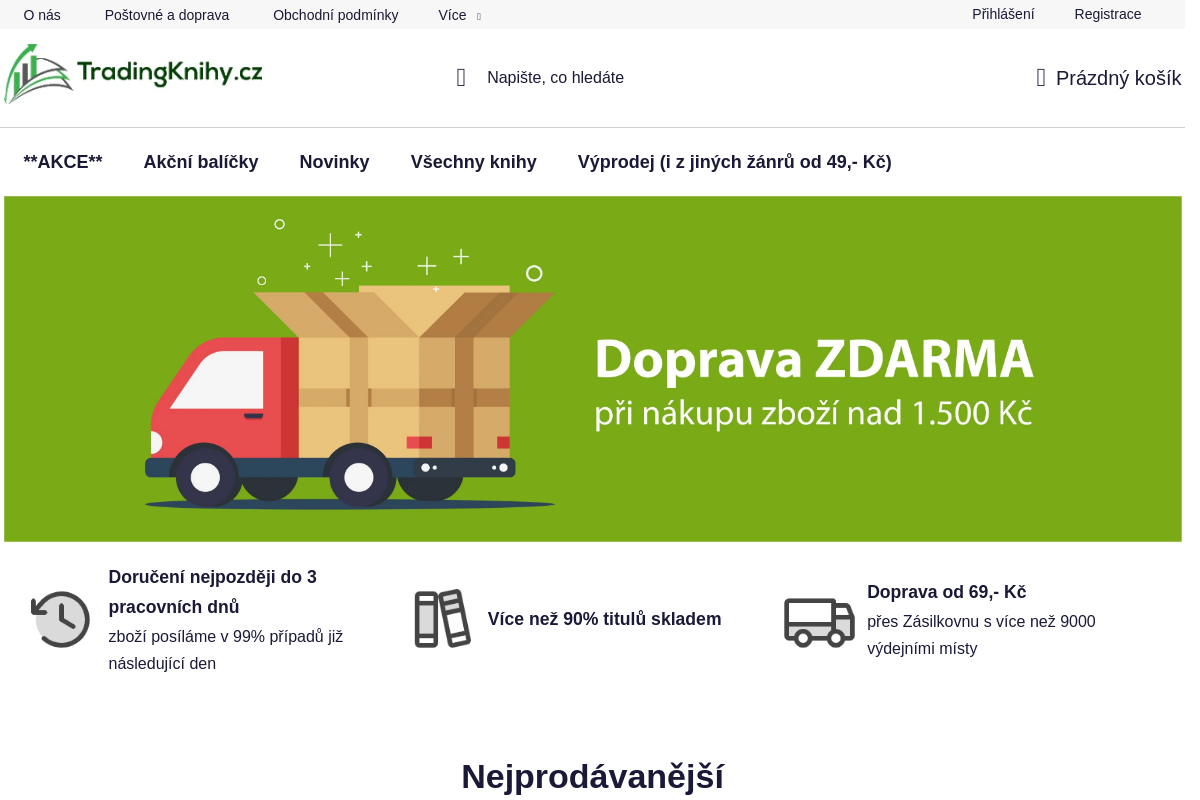Screen dimensions: 1200x800
Task: Click the TradingKnihy.cz logo
Action: pyautogui.click(x=133, y=73)
